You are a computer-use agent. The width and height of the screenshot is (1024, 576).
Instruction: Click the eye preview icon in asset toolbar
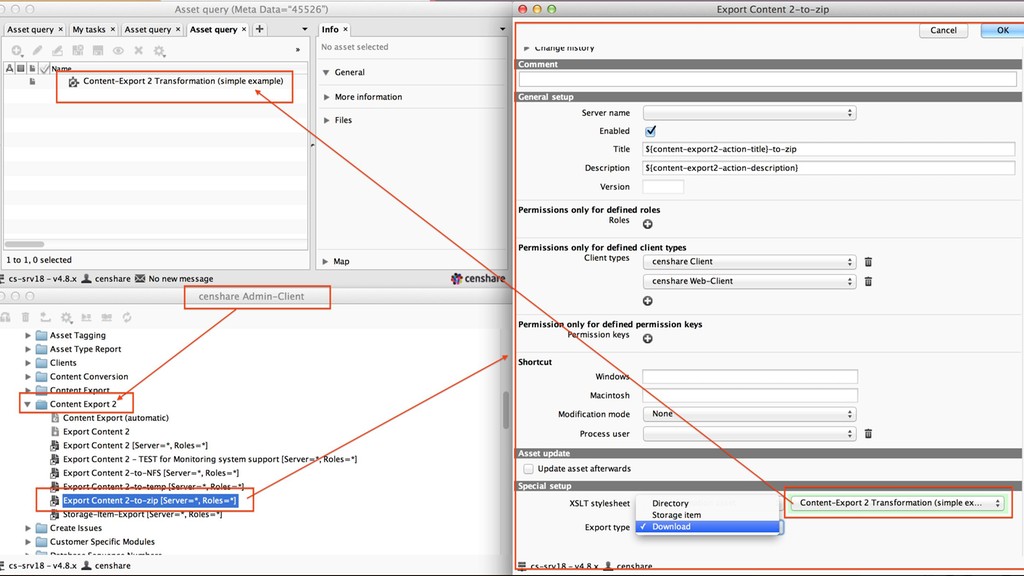[x=119, y=50]
